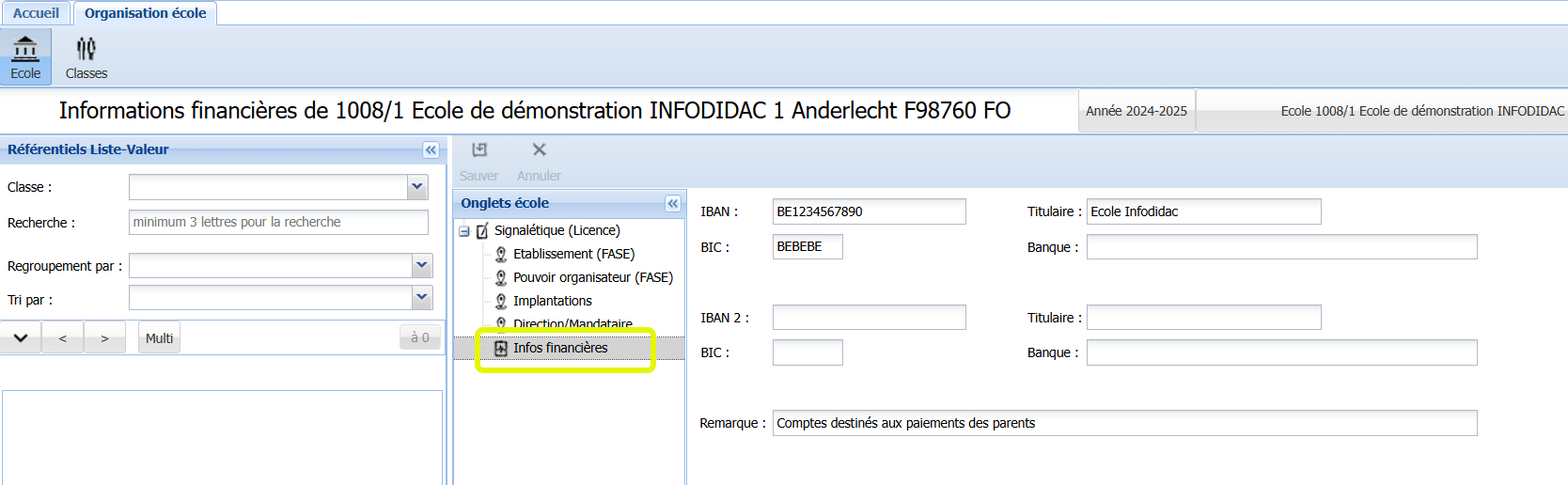Select the Etablissement (FASE) tree item
This screenshot has height=485, width=1568.
point(573,254)
